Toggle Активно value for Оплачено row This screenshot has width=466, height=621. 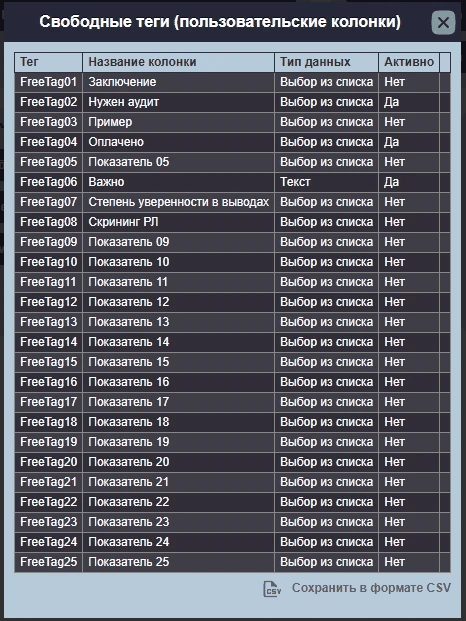tap(409, 142)
